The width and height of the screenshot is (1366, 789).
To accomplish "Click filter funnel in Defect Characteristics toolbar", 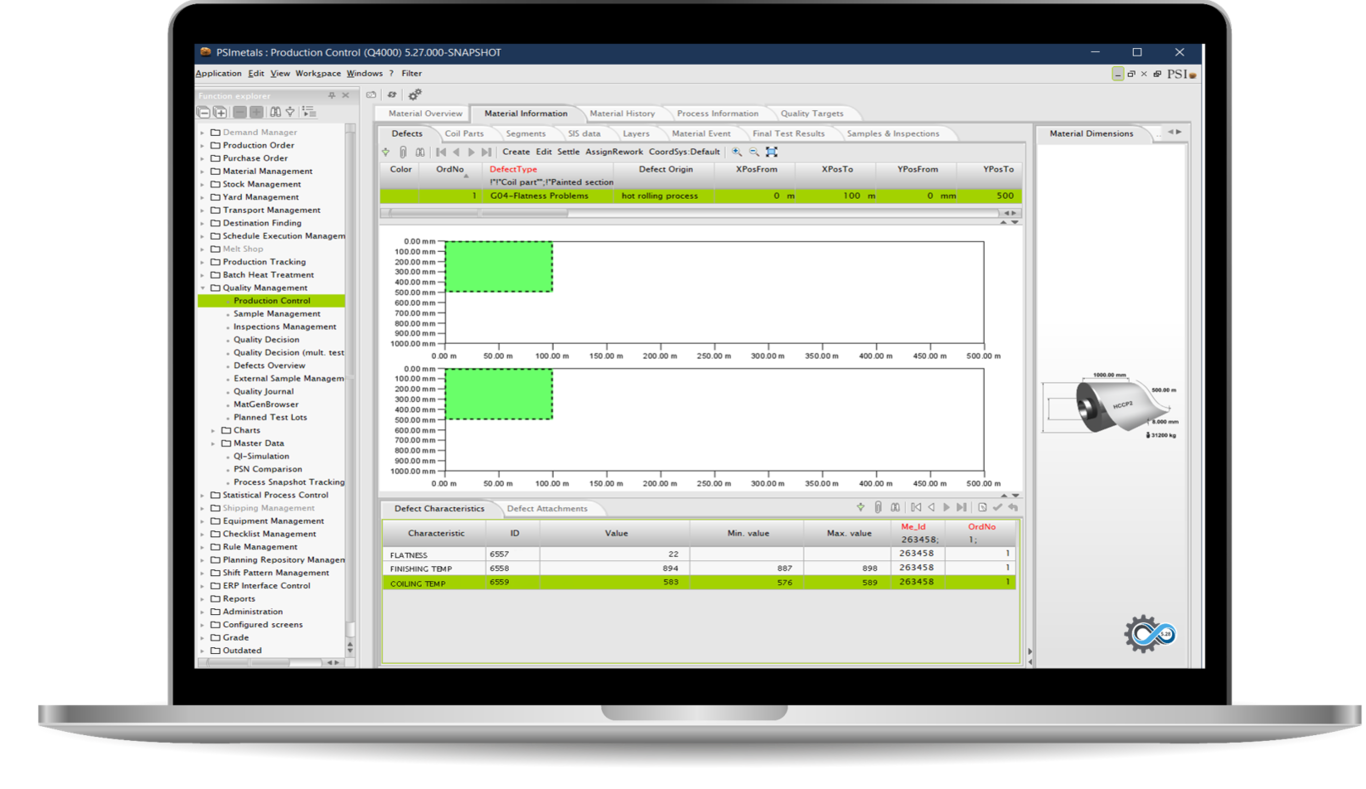I will coord(860,508).
